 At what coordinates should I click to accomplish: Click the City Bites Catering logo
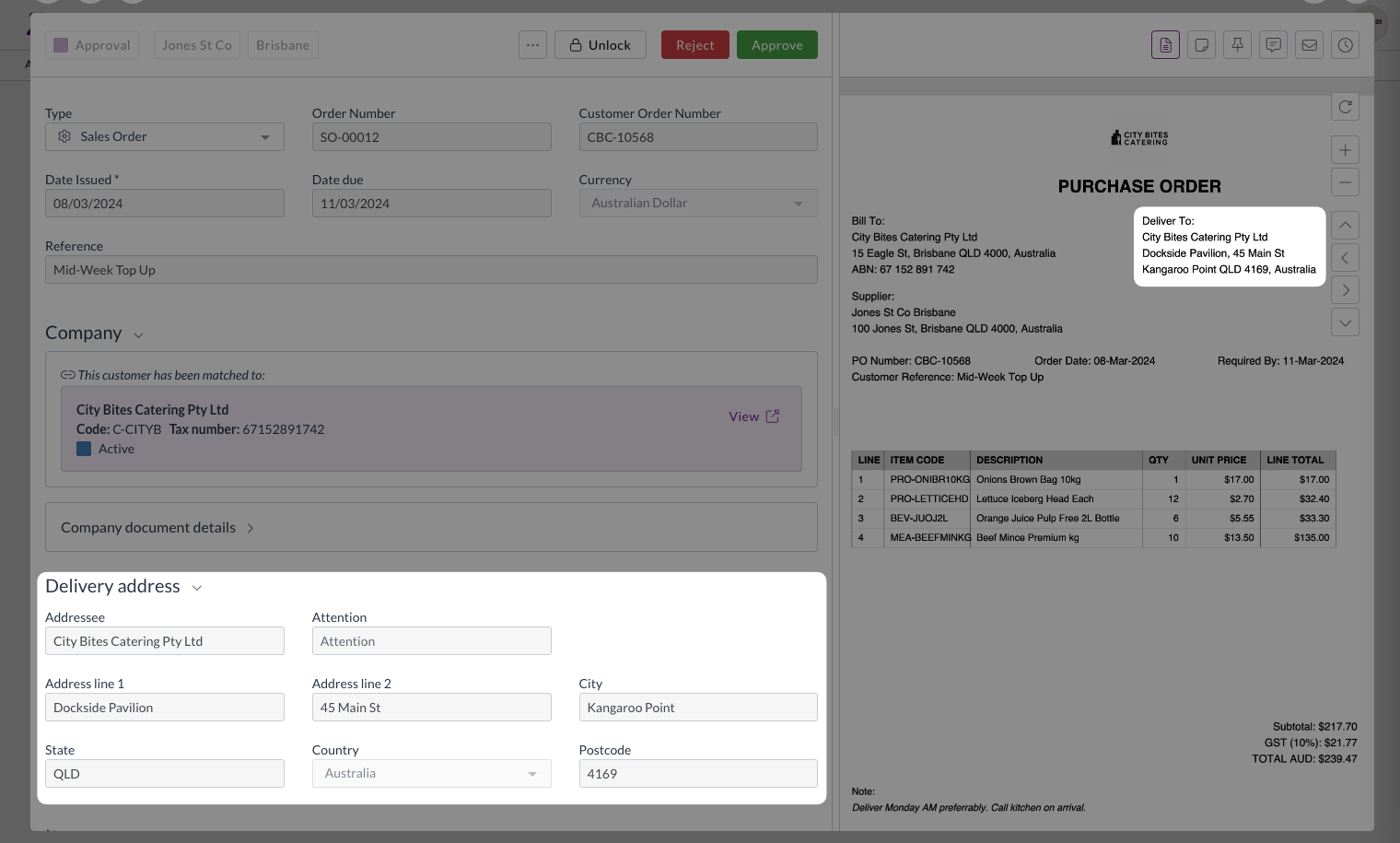click(1139, 138)
